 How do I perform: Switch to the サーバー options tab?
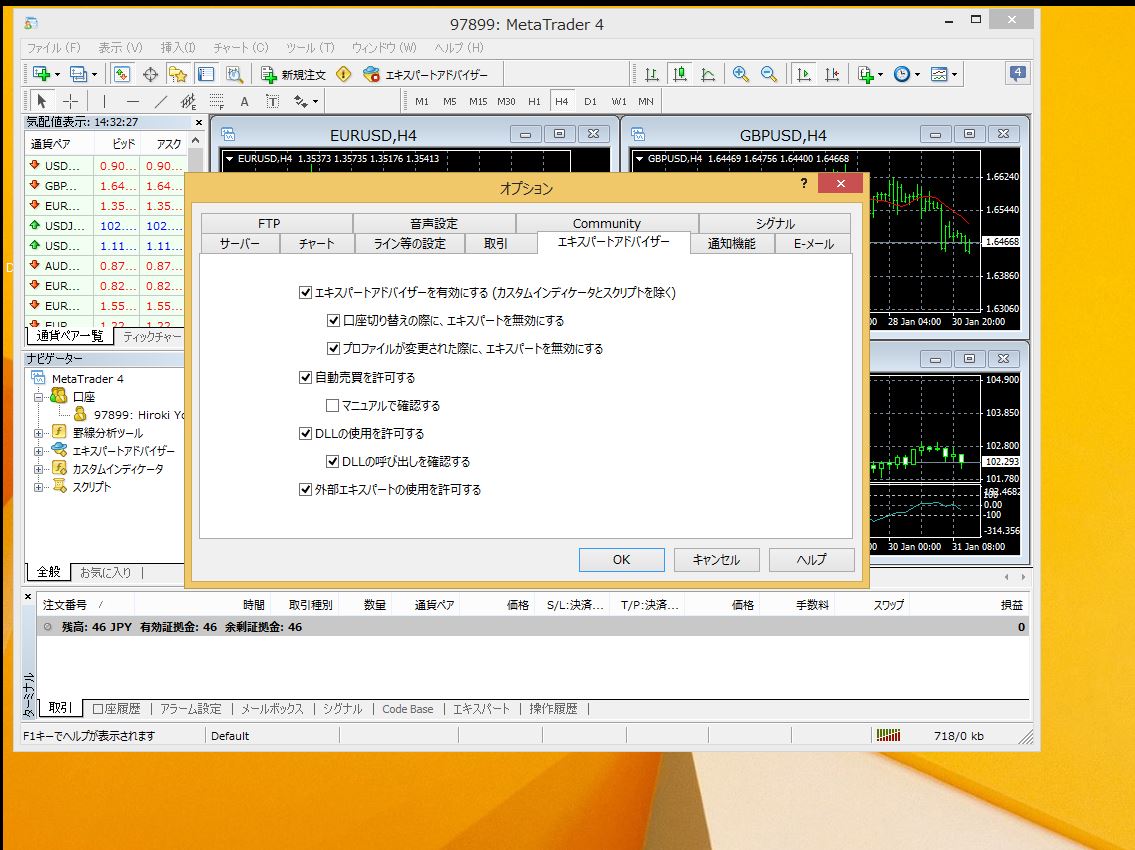click(240, 244)
